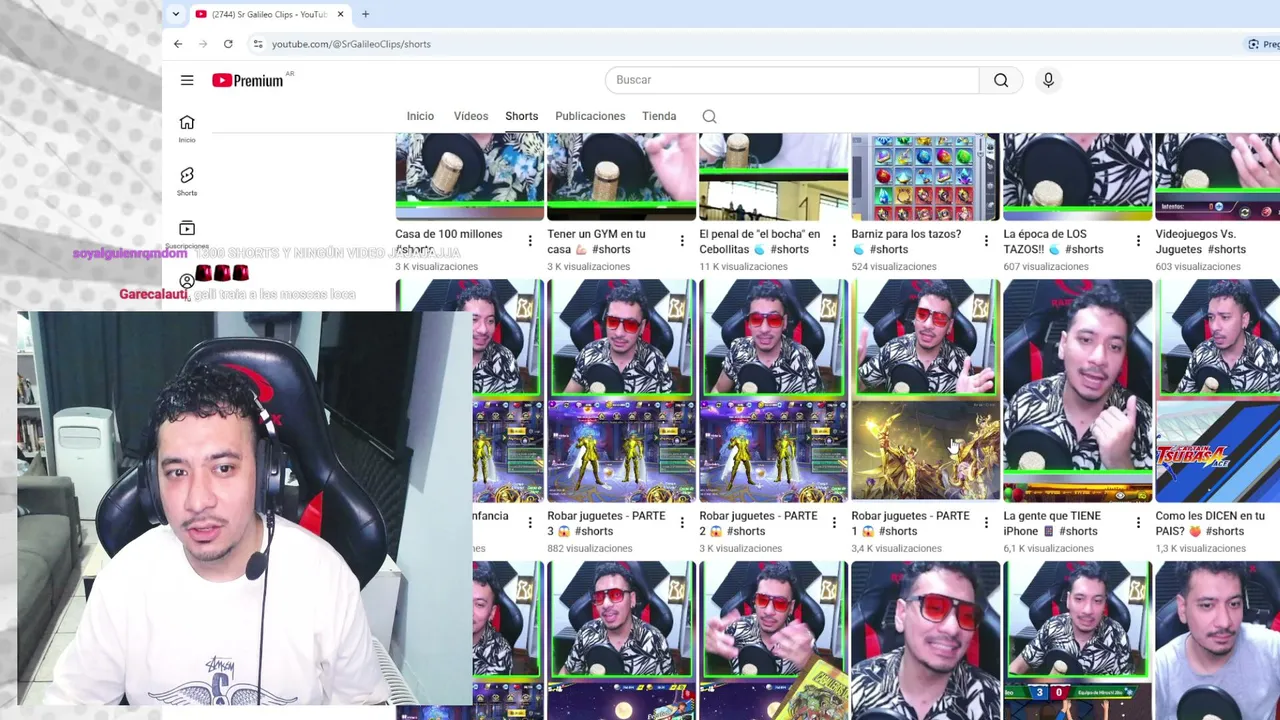The width and height of the screenshot is (1280, 720).
Task: Open more options for "La gente que TIENE iPhone"
Action: click(1138, 523)
